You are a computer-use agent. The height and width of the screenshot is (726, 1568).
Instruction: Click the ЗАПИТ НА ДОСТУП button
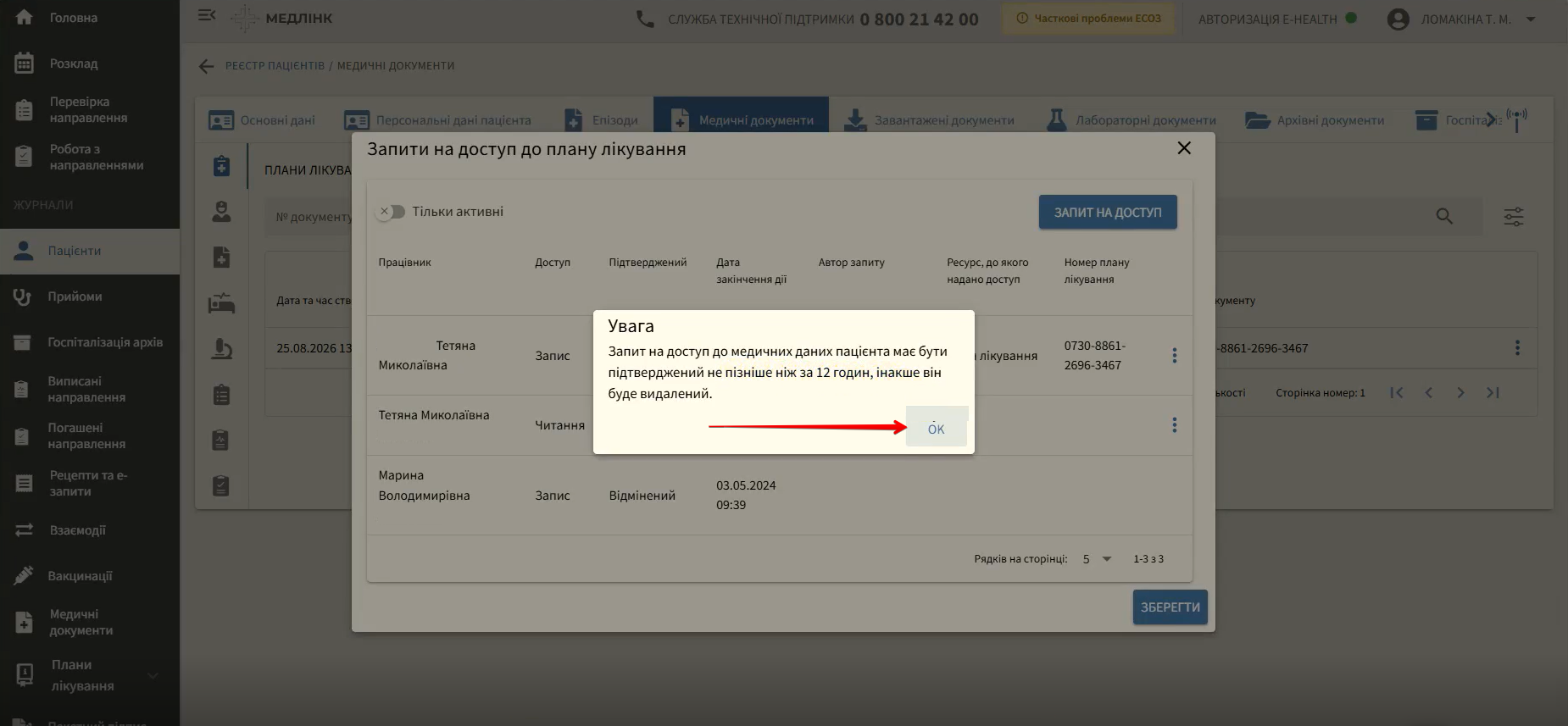coord(1108,213)
